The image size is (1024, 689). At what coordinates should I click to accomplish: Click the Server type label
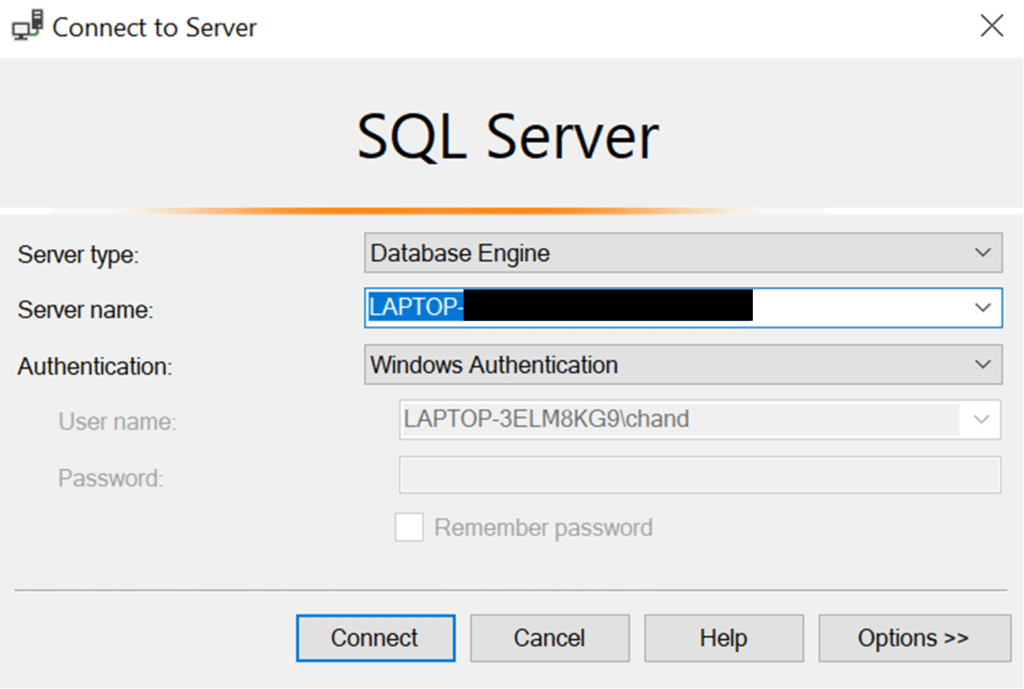click(78, 255)
